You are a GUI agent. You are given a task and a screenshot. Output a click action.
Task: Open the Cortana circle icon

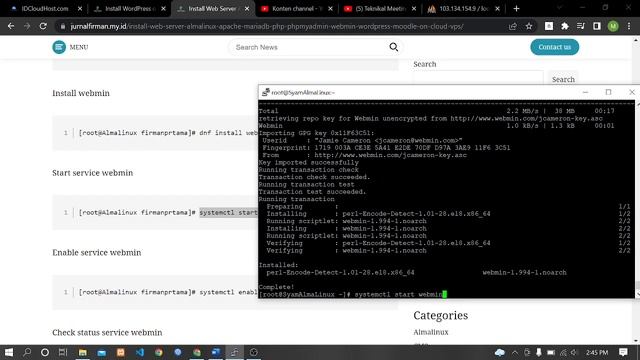pos(45,352)
